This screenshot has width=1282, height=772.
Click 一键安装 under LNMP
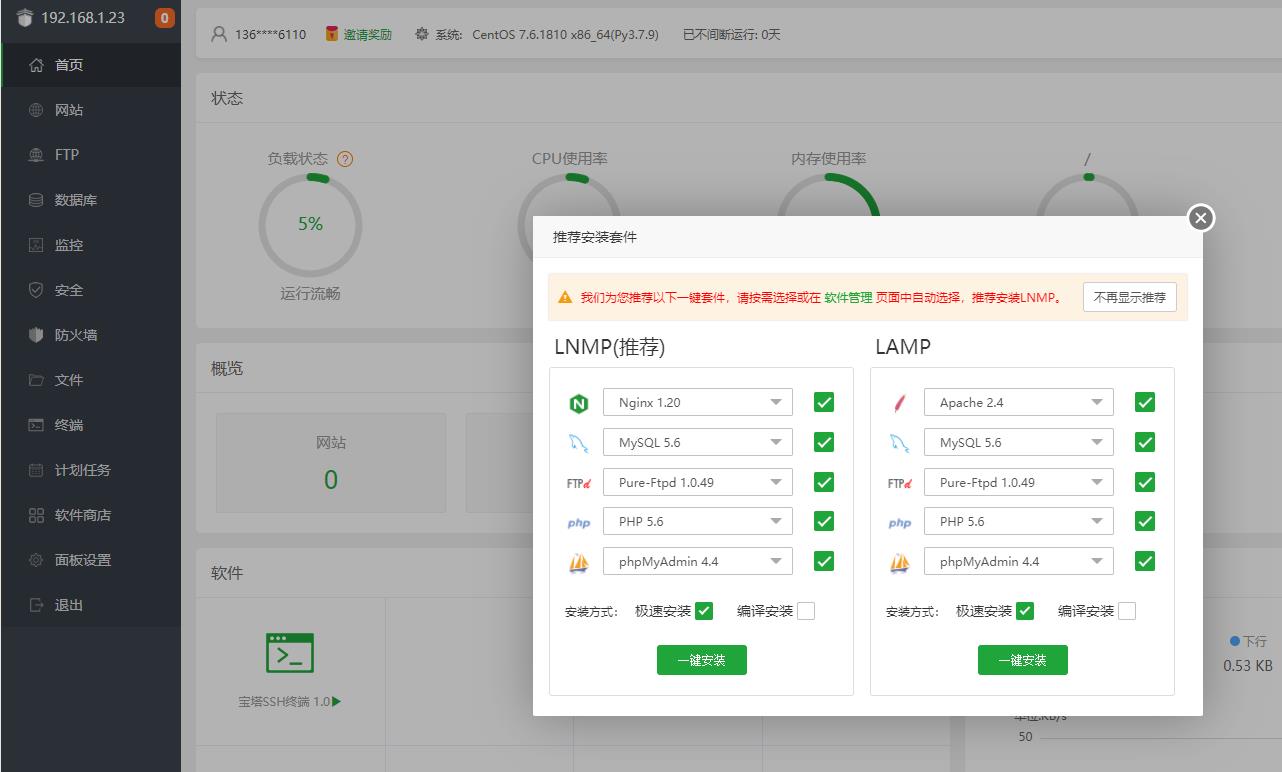click(702, 660)
